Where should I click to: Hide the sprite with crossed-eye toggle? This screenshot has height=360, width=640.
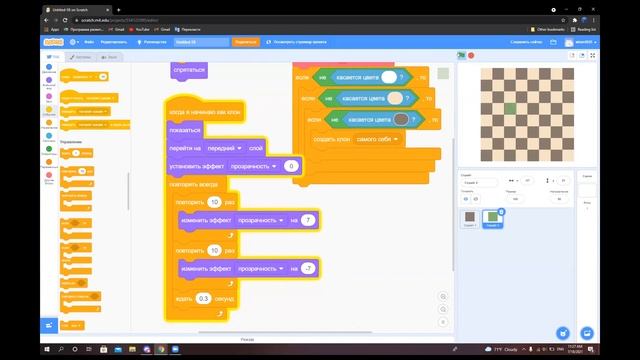[x=476, y=199]
